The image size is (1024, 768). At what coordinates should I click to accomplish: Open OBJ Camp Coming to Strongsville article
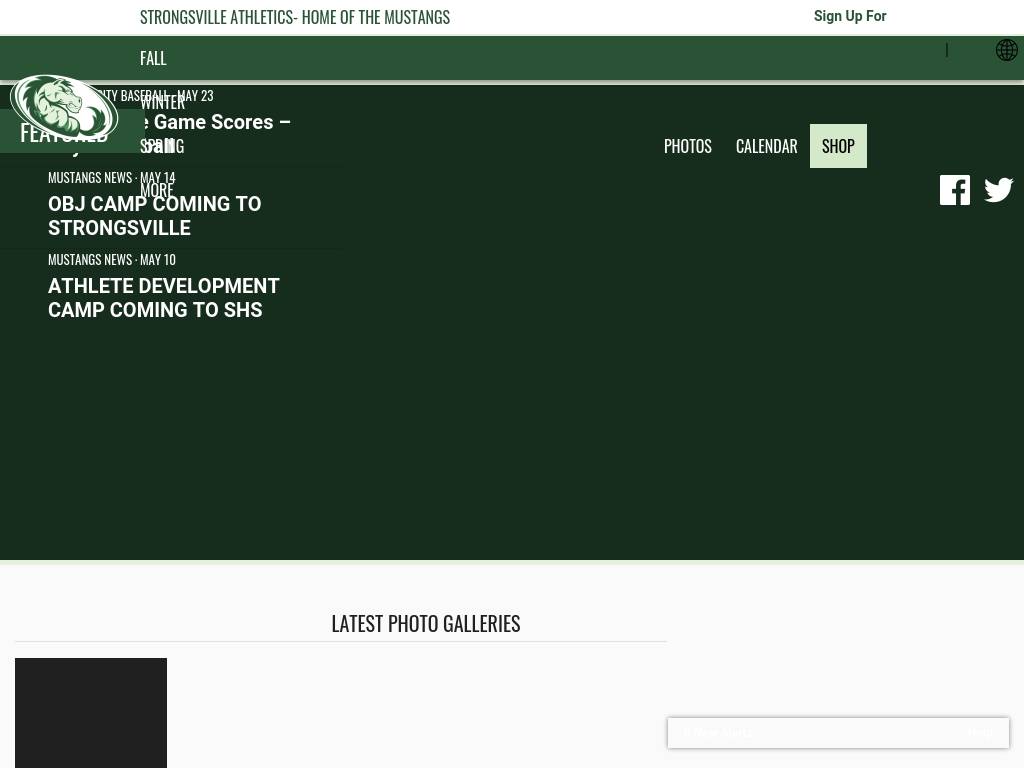point(154,216)
